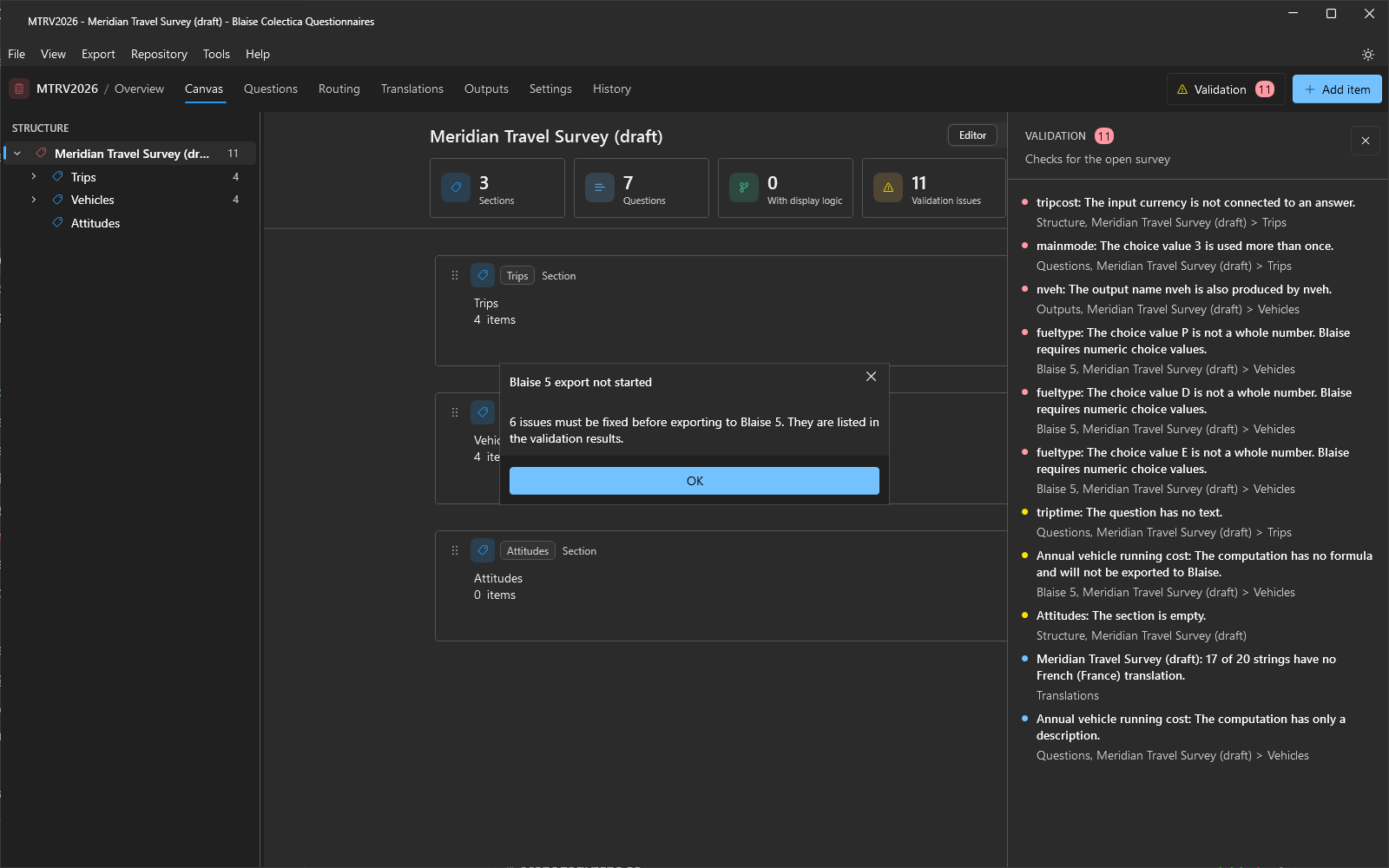
Task: Click the Questions card lines icon
Action: [x=600, y=187]
